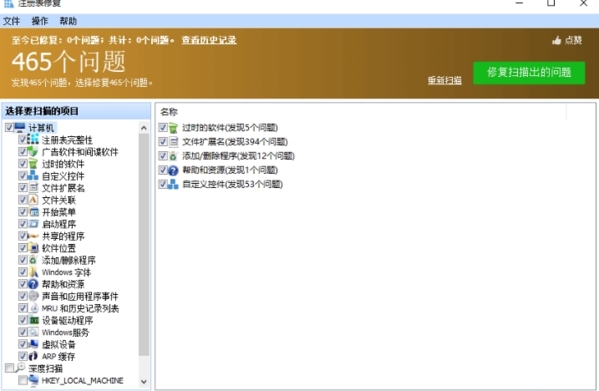Click the Windows服务 icon
This screenshot has height=391, width=599.
tap(33, 332)
